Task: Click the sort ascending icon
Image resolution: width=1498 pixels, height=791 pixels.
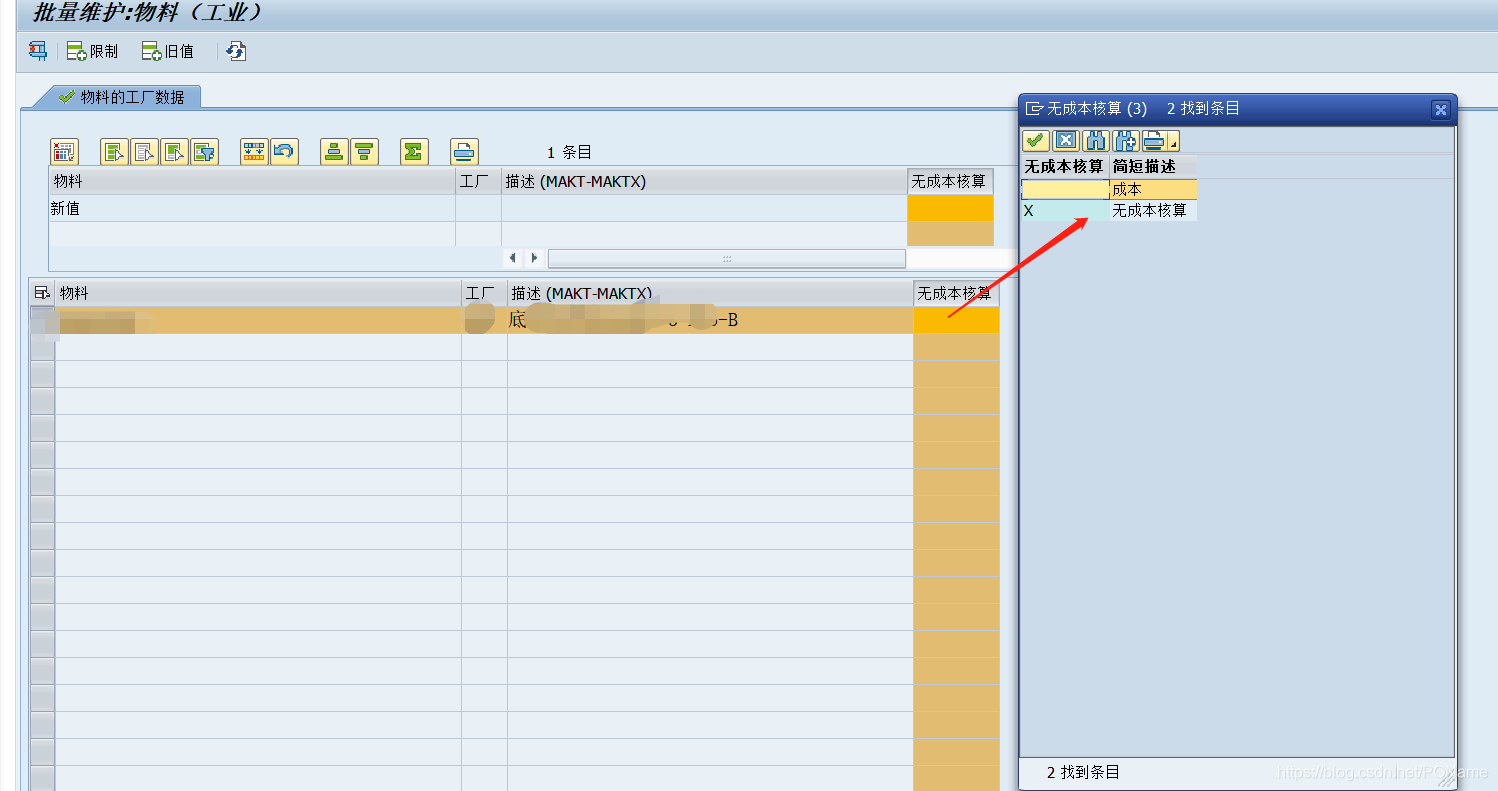Action: click(x=334, y=152)
